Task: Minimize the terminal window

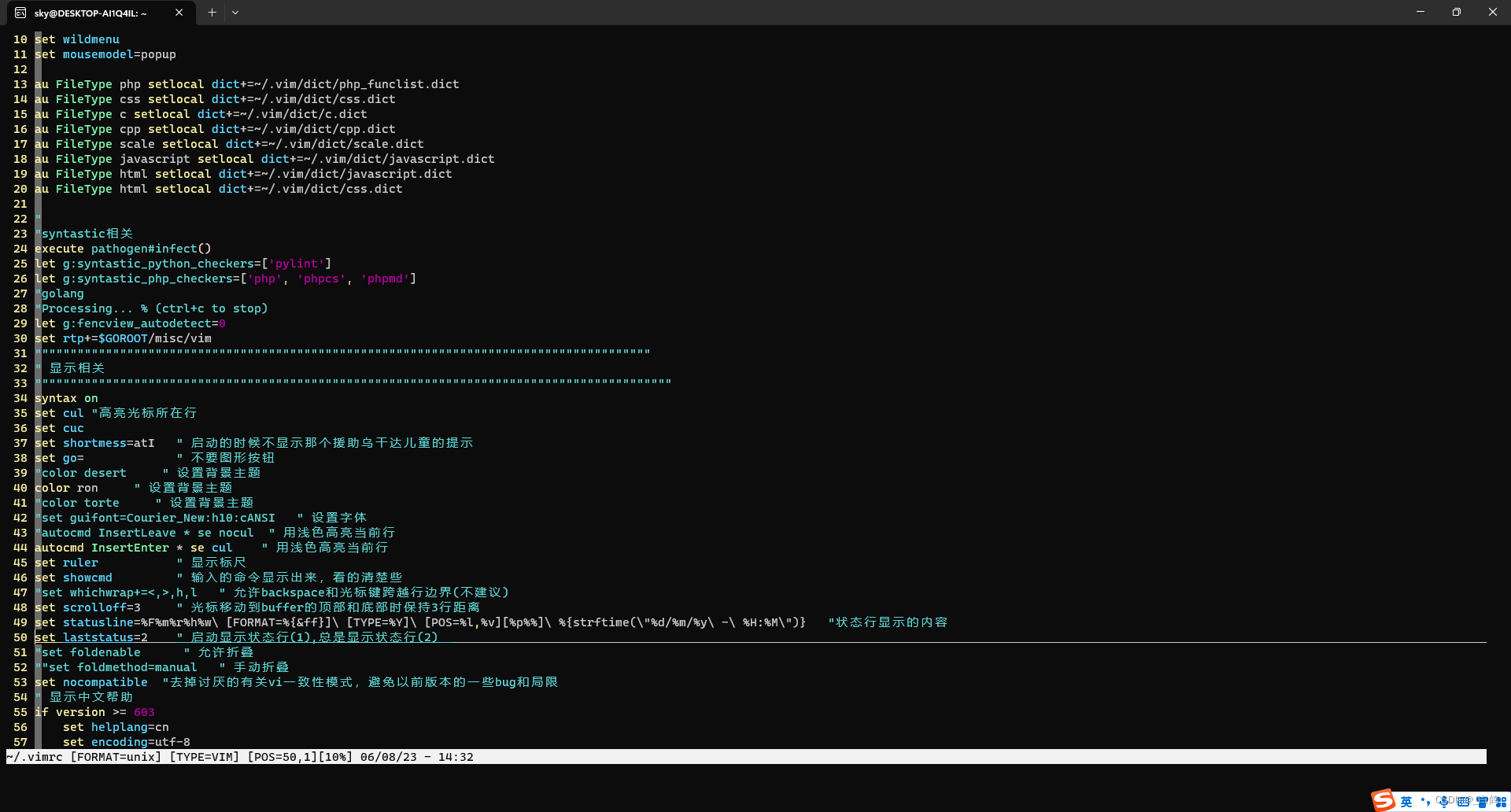Action: [1420, 12]
